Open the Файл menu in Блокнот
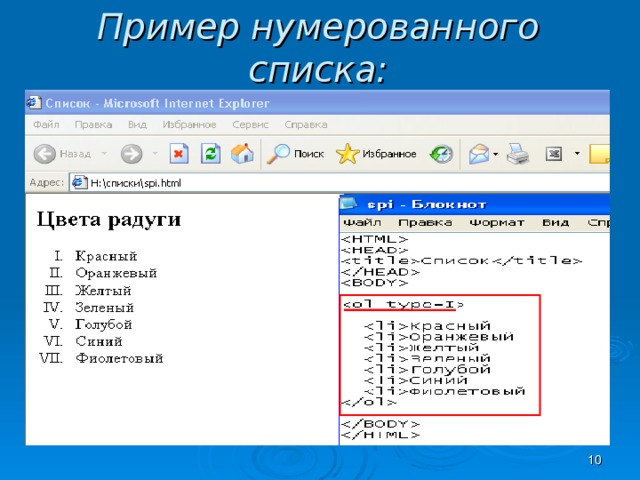The image size is (640, 480). coord(362,223)
